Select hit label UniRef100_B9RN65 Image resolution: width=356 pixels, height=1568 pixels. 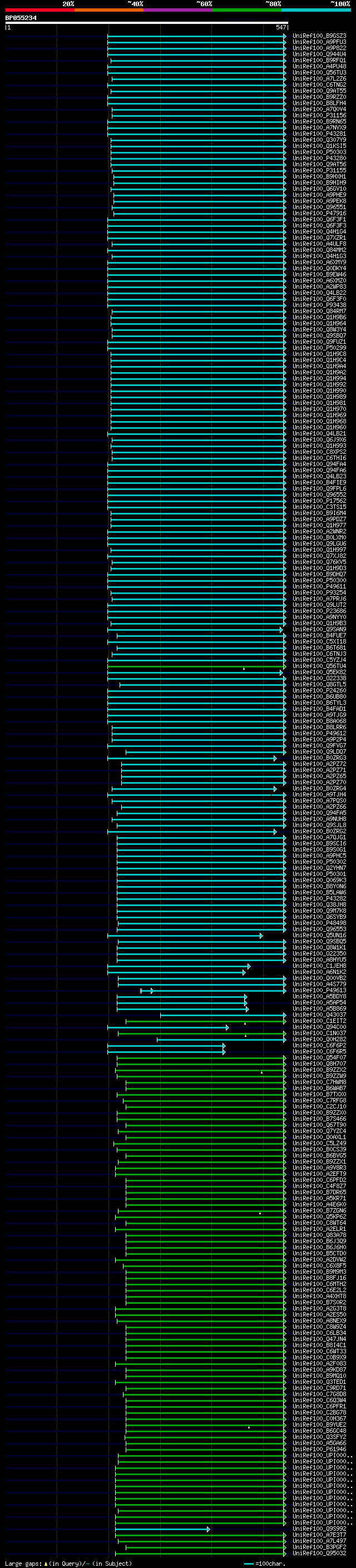319,122
